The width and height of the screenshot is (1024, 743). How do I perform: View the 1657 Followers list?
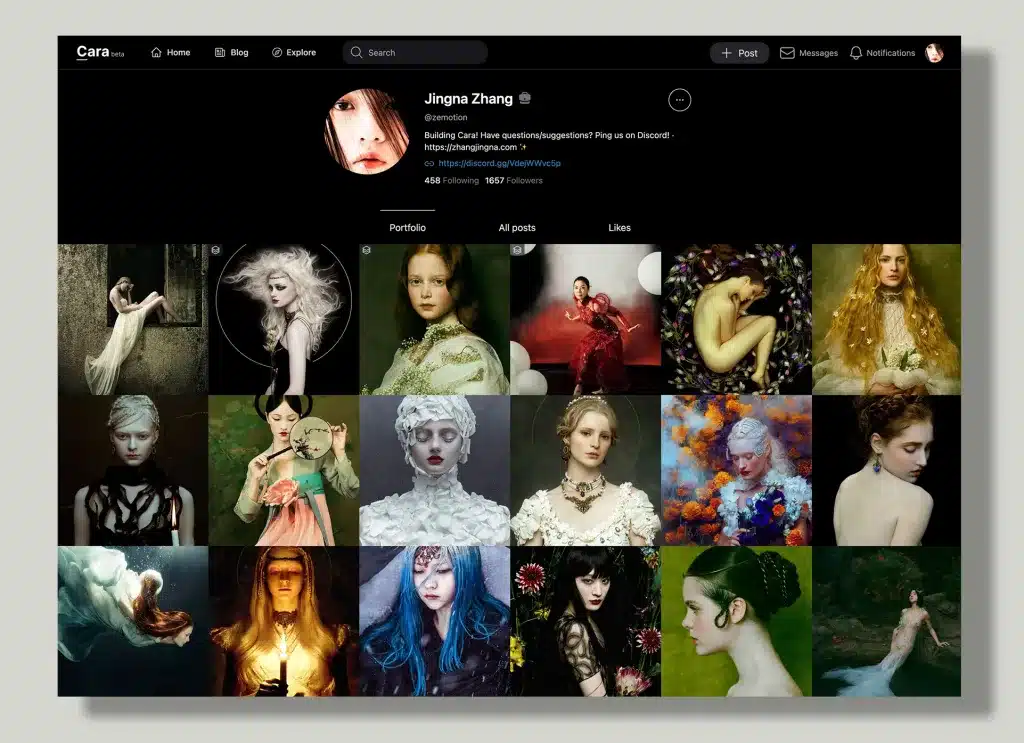[513, 181]
